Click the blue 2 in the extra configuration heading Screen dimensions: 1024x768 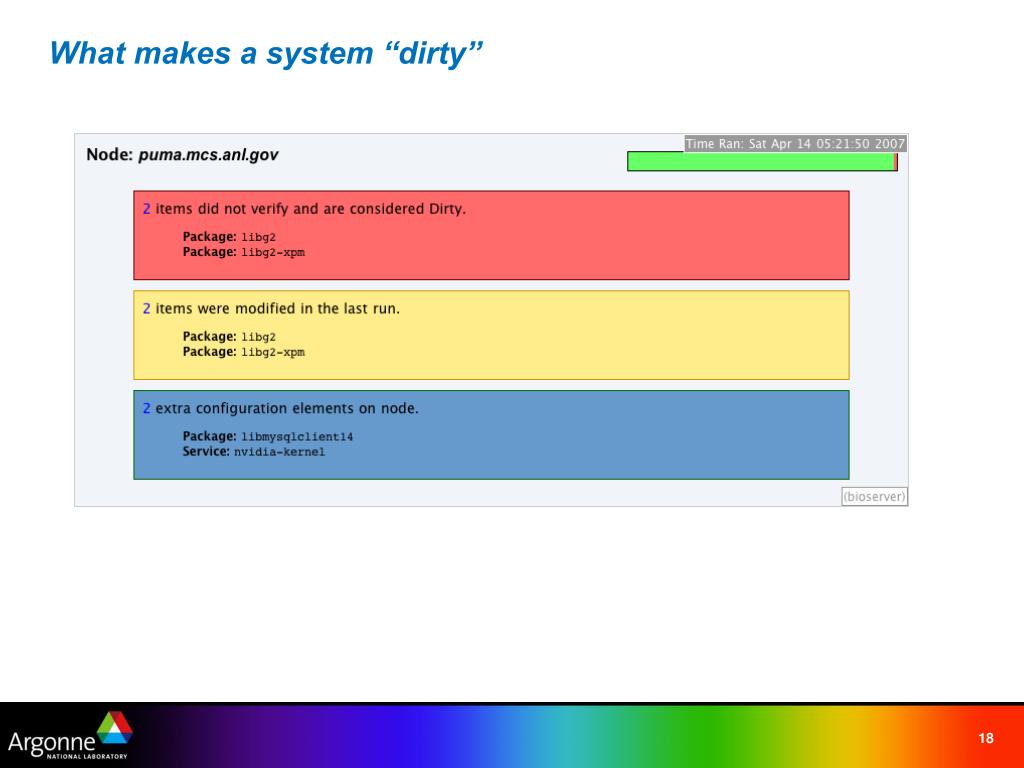(146, 409)
